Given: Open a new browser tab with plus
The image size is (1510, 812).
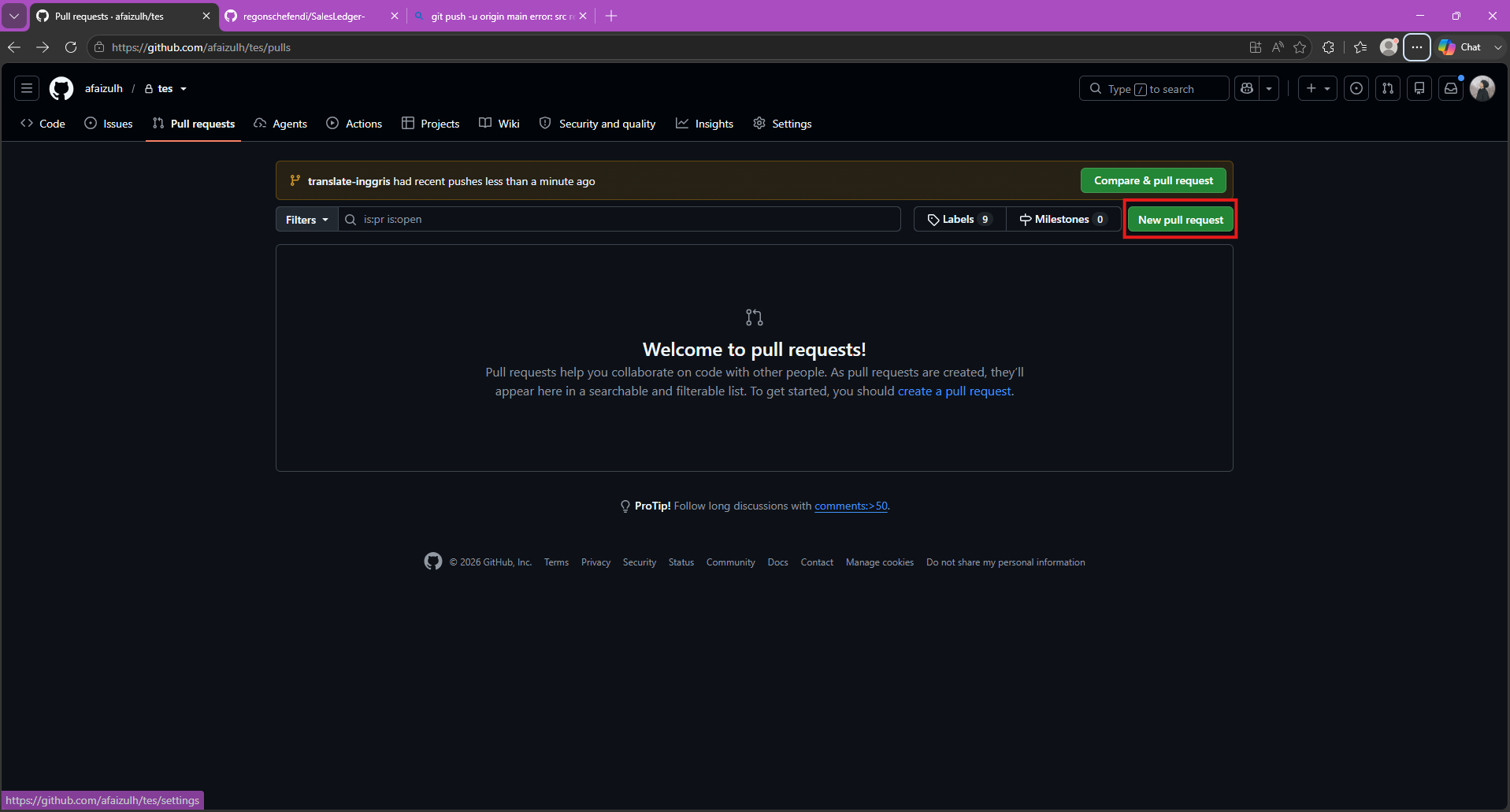Looking at the screenshot, I should tap(611, 16).
